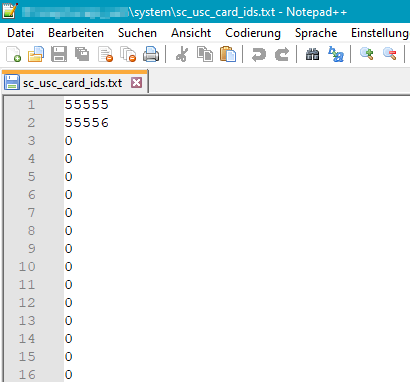The width and height of the screenshot is (410, 382).
Task: Open the Ansicht menu
Action: (x=191, y=33)
